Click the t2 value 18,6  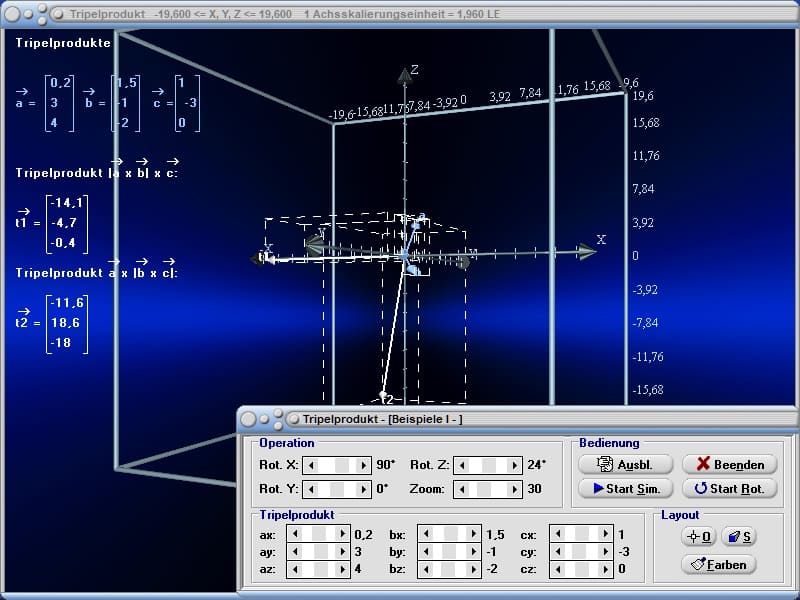65,322
